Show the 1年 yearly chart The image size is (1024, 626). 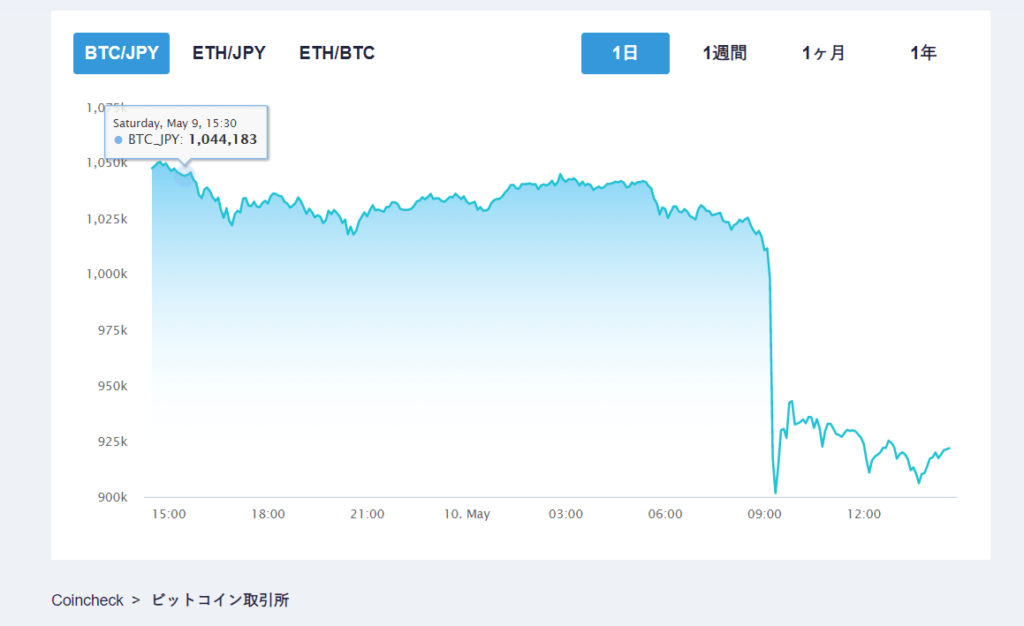923,53
